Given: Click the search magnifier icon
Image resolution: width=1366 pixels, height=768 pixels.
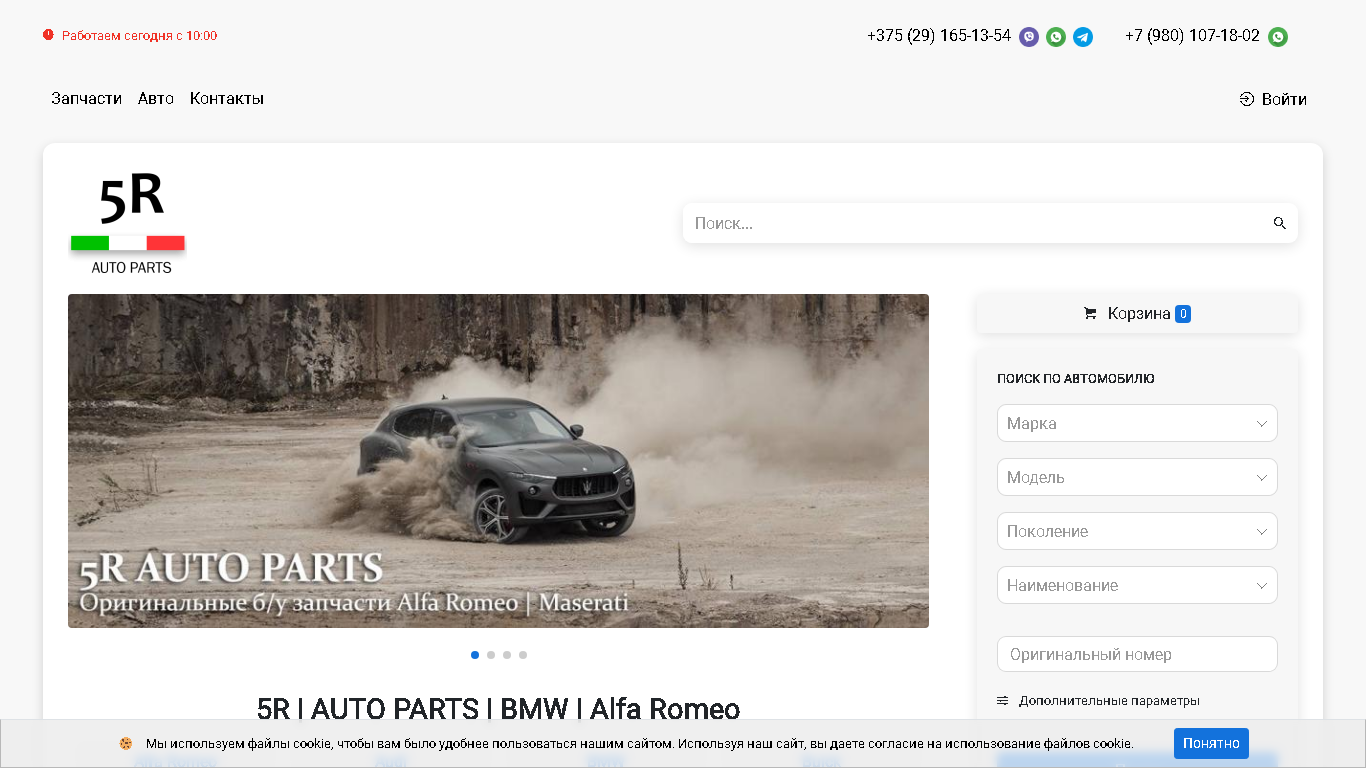Looking at the screenshot, I should coord(1280,223).
